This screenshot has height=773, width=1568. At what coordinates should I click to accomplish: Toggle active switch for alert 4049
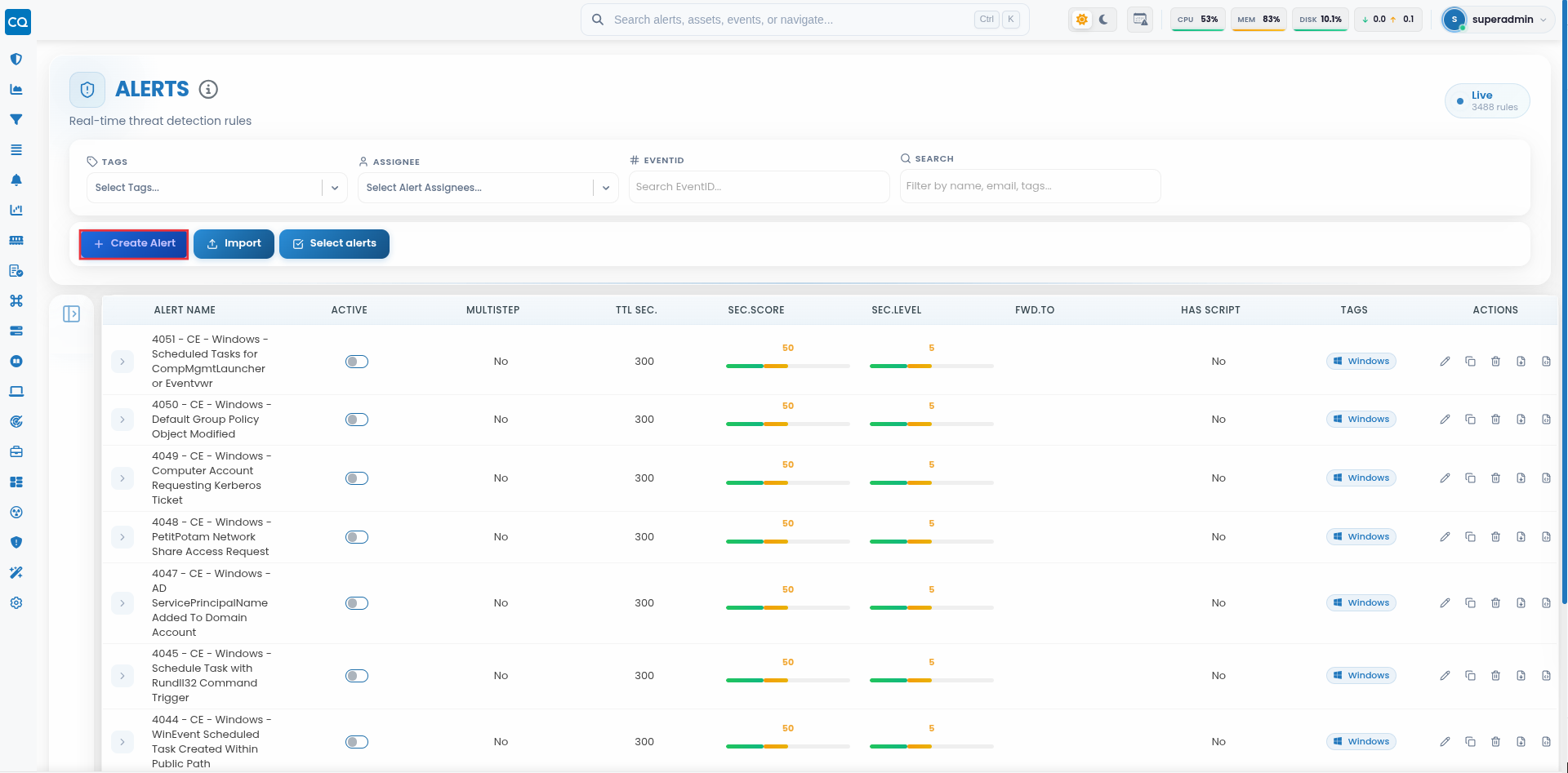357,478
